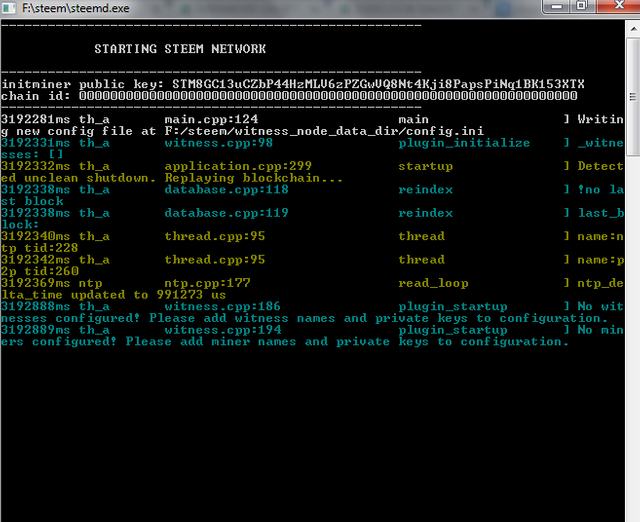Click the chain id zeros value
The width and height of the screenshot is (640, 522).
point(328,96)
